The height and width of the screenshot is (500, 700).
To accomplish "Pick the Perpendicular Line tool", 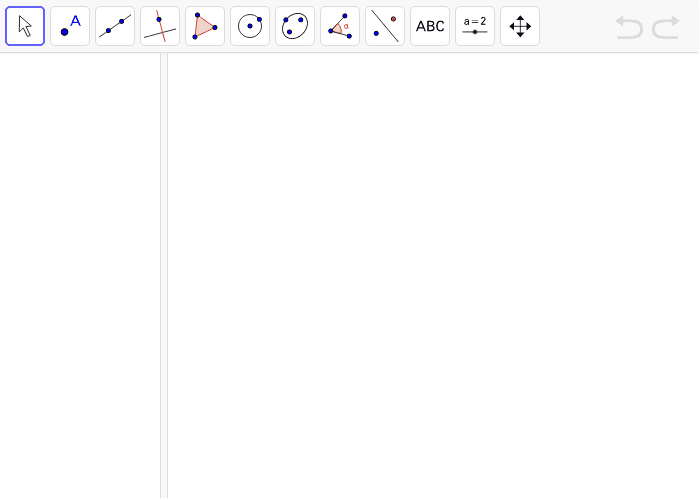I will point(160,26).
